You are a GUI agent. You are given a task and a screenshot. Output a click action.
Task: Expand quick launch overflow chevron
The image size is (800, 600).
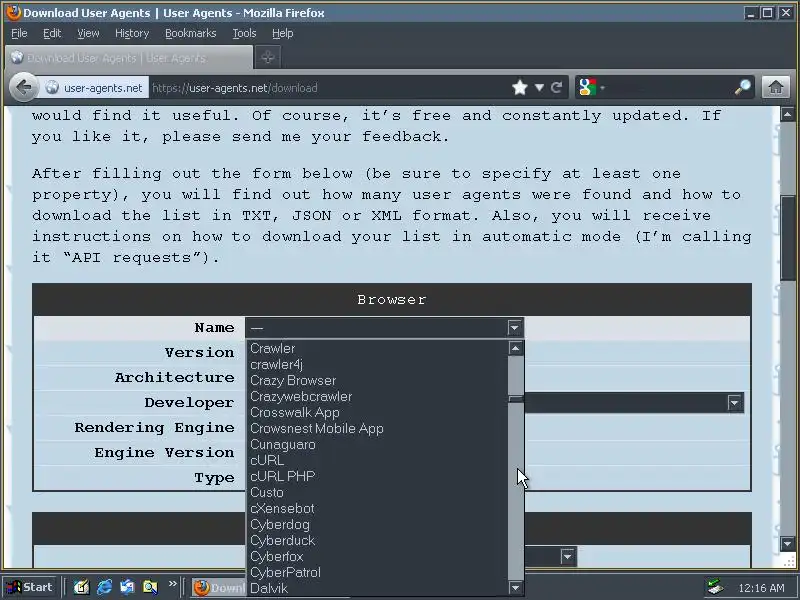click(172, 583)
